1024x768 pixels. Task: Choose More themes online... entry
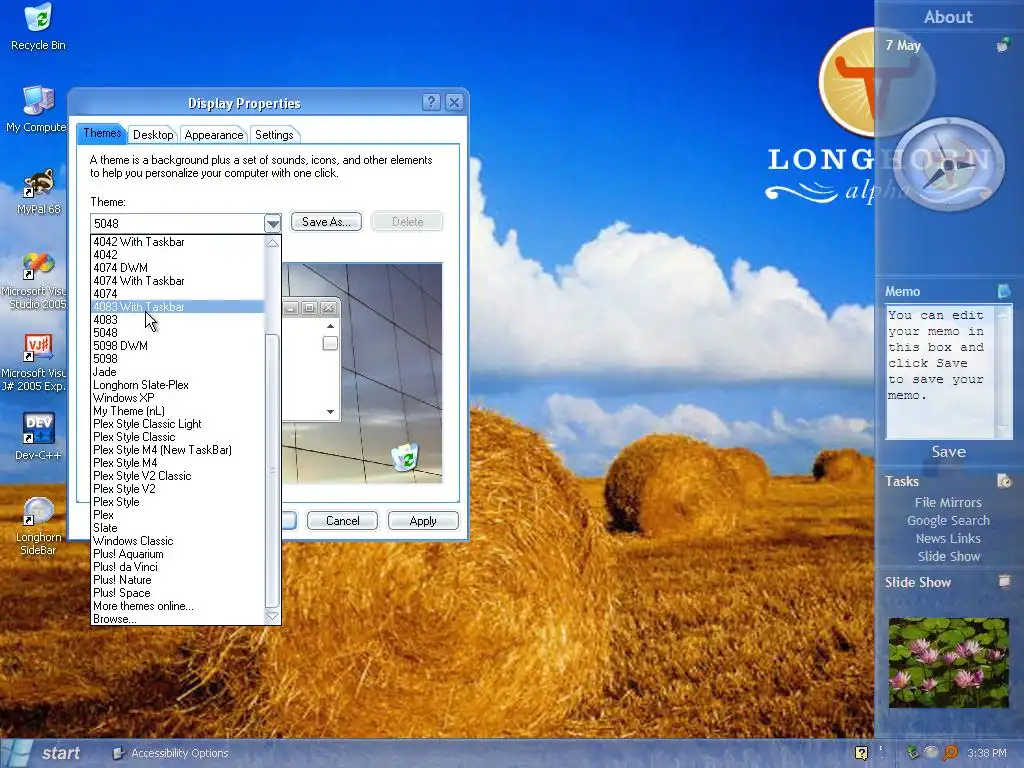click(x=178, y=606)
